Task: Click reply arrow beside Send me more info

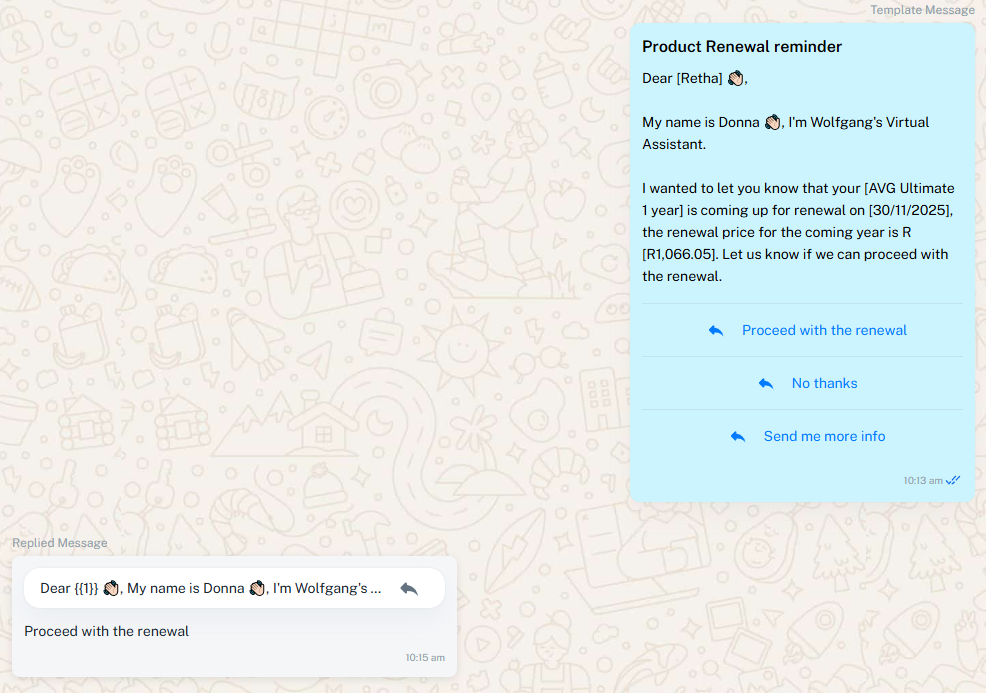Action: coord(737,437)
